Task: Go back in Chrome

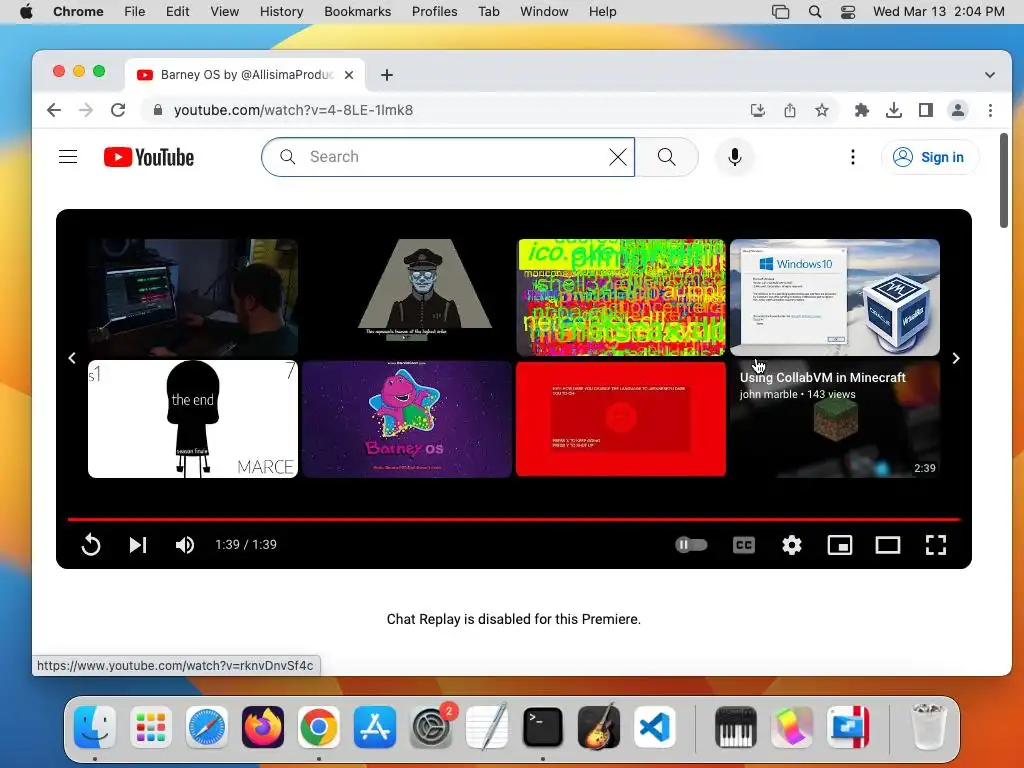Action: (54, 110)
